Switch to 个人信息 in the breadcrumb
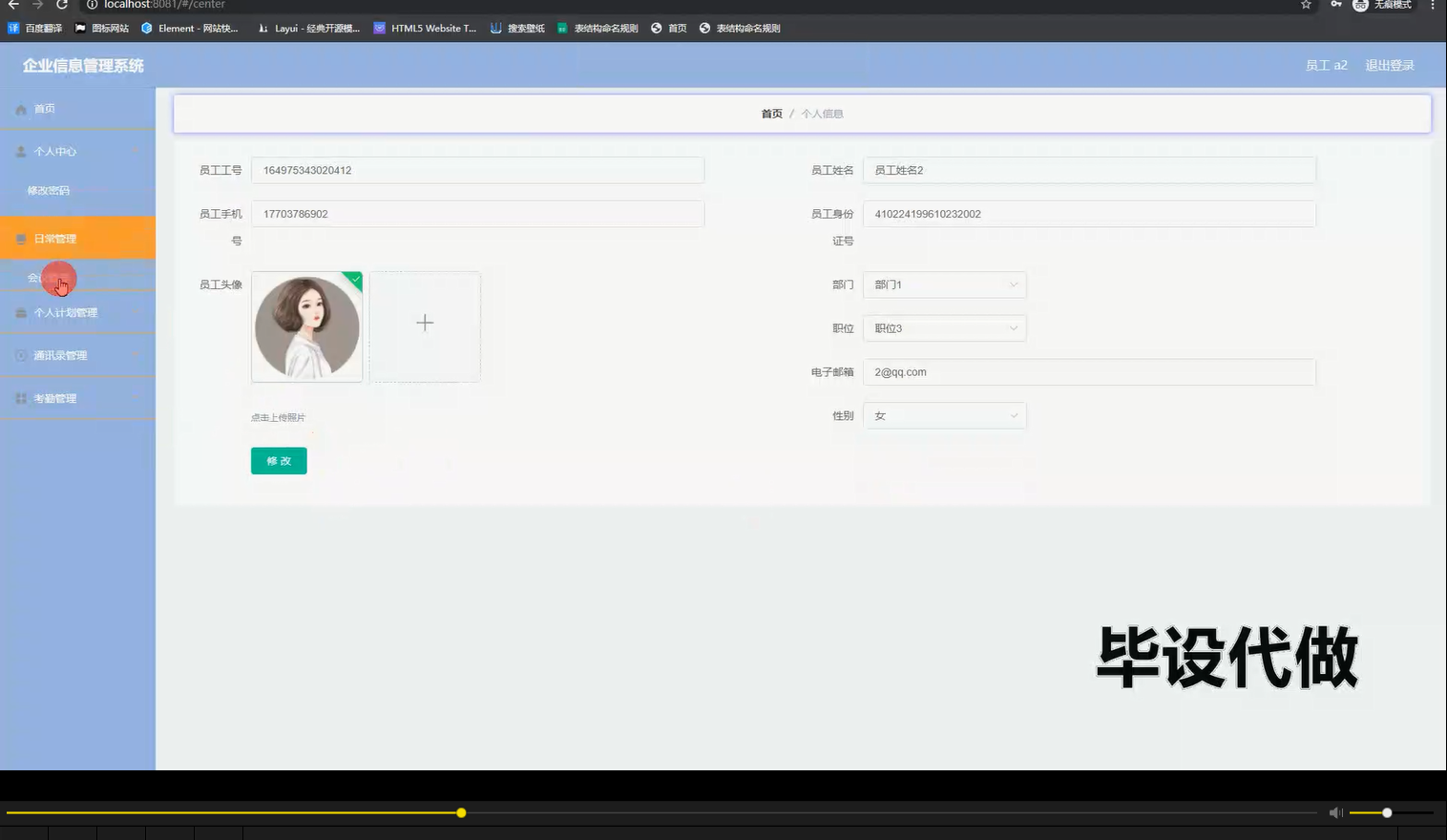 [x=822, y=113]
